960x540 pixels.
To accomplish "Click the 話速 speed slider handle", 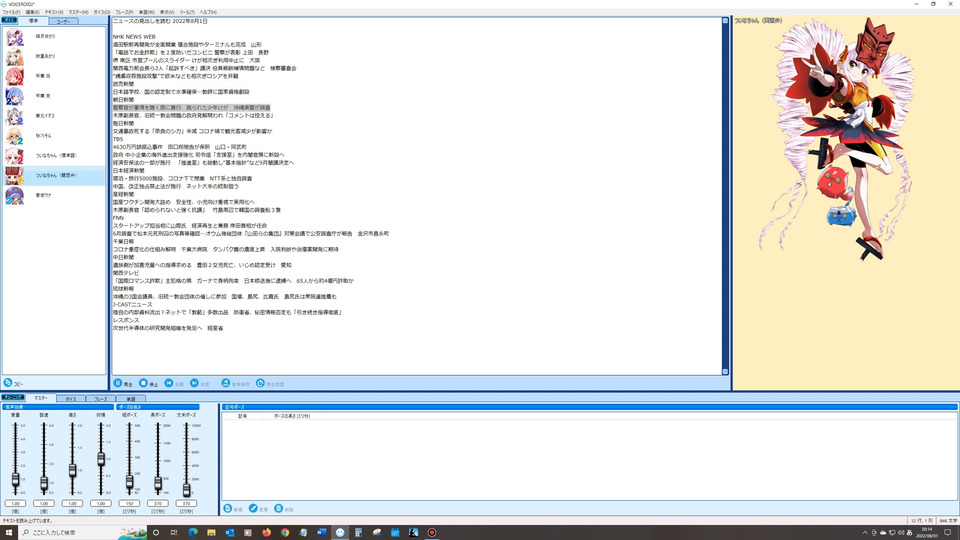I will click(x=44, y=484).
